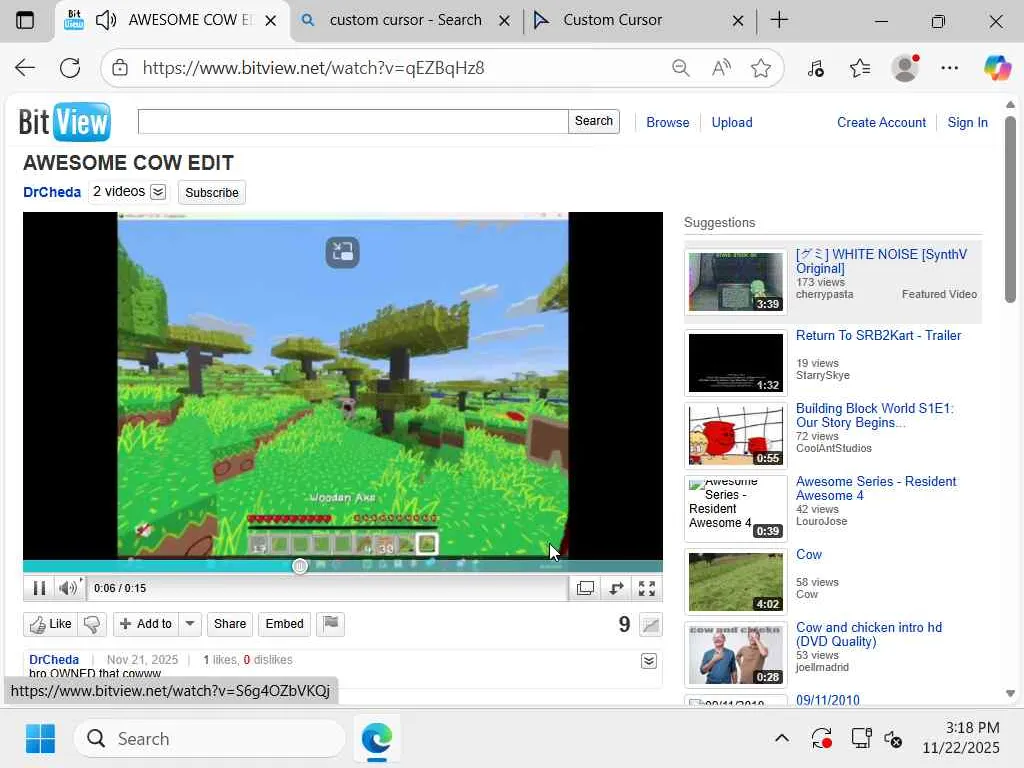Click the BitView Search button
The width and height of the screenshot is (1024, 768).
coord(594,121)
